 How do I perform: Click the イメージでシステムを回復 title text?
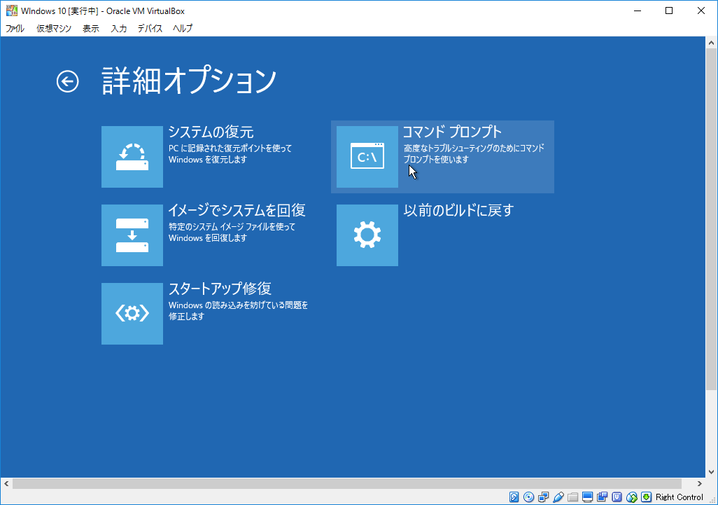(237, 210)
